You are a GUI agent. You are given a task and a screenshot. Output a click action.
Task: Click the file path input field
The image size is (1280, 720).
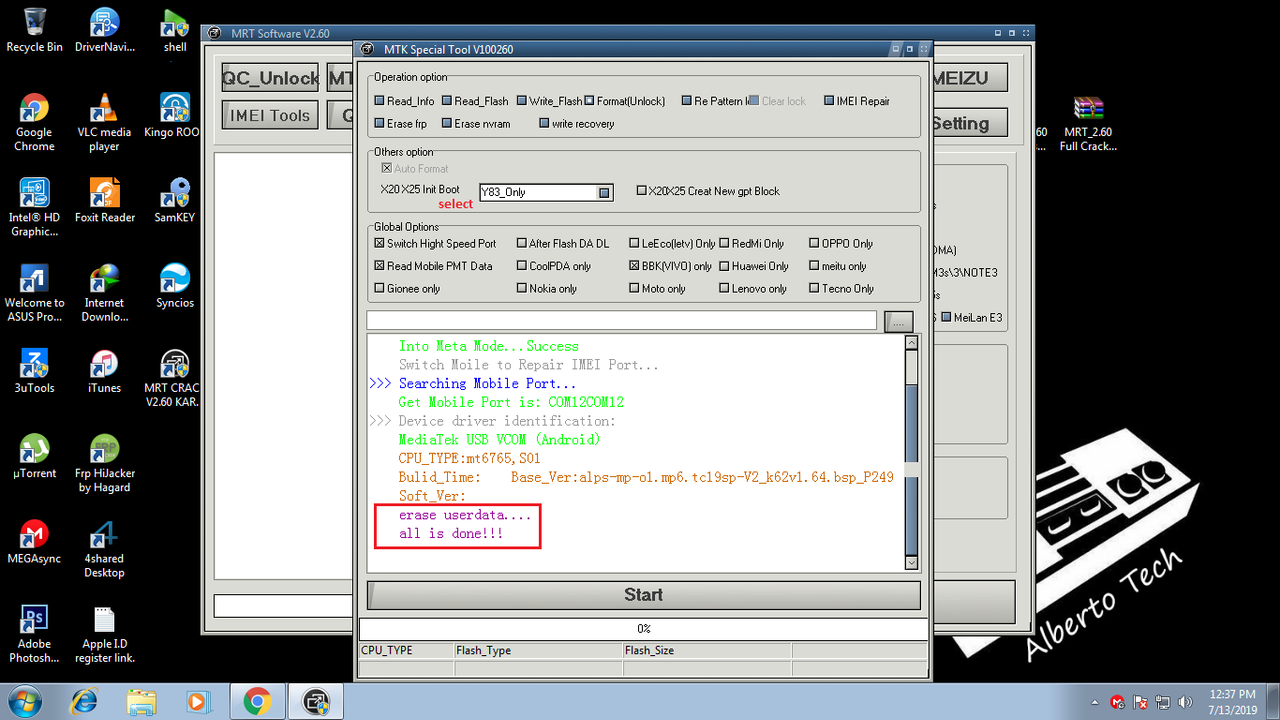click(x=622, y=320)
